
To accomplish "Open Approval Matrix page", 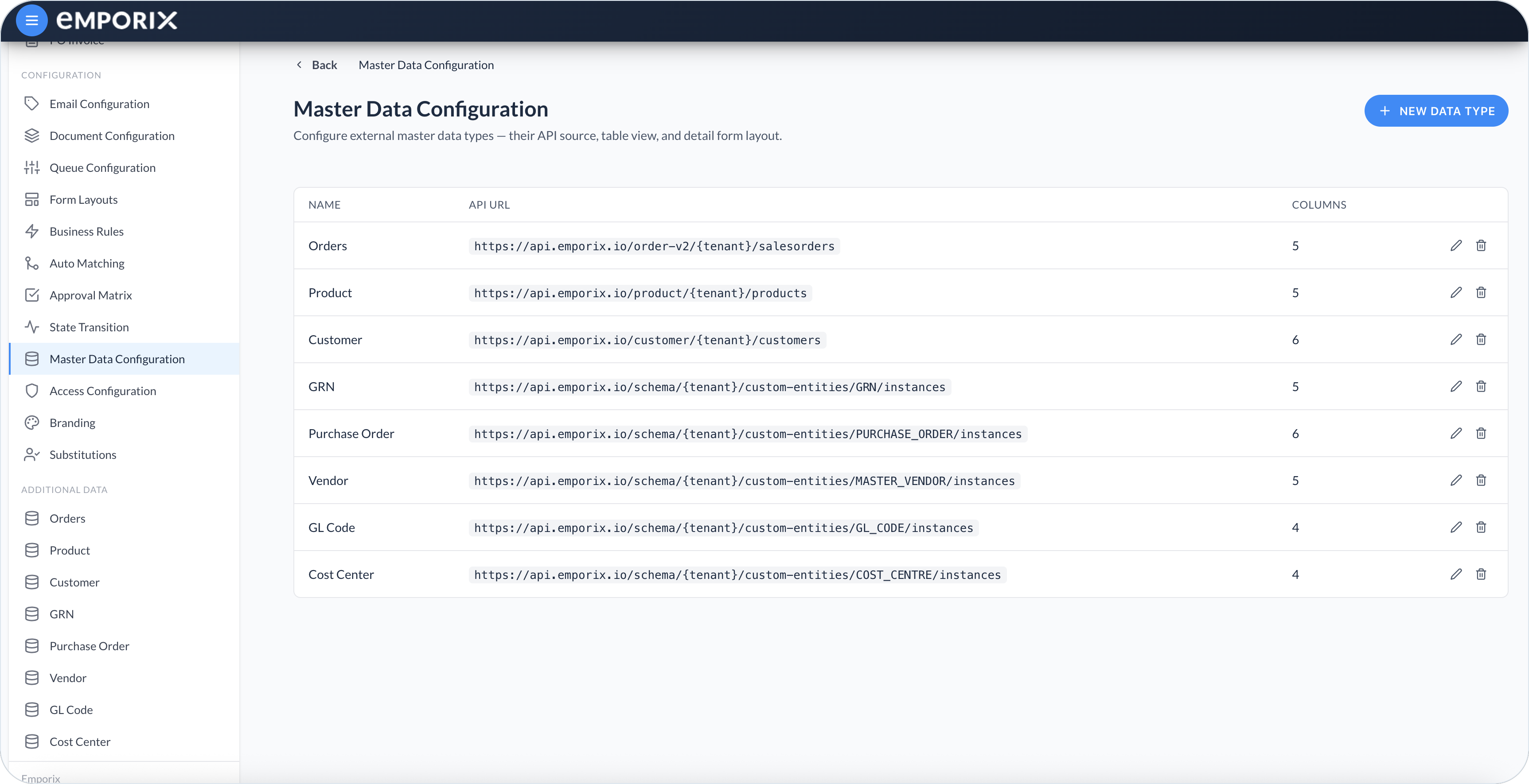I will coord(124,295).
